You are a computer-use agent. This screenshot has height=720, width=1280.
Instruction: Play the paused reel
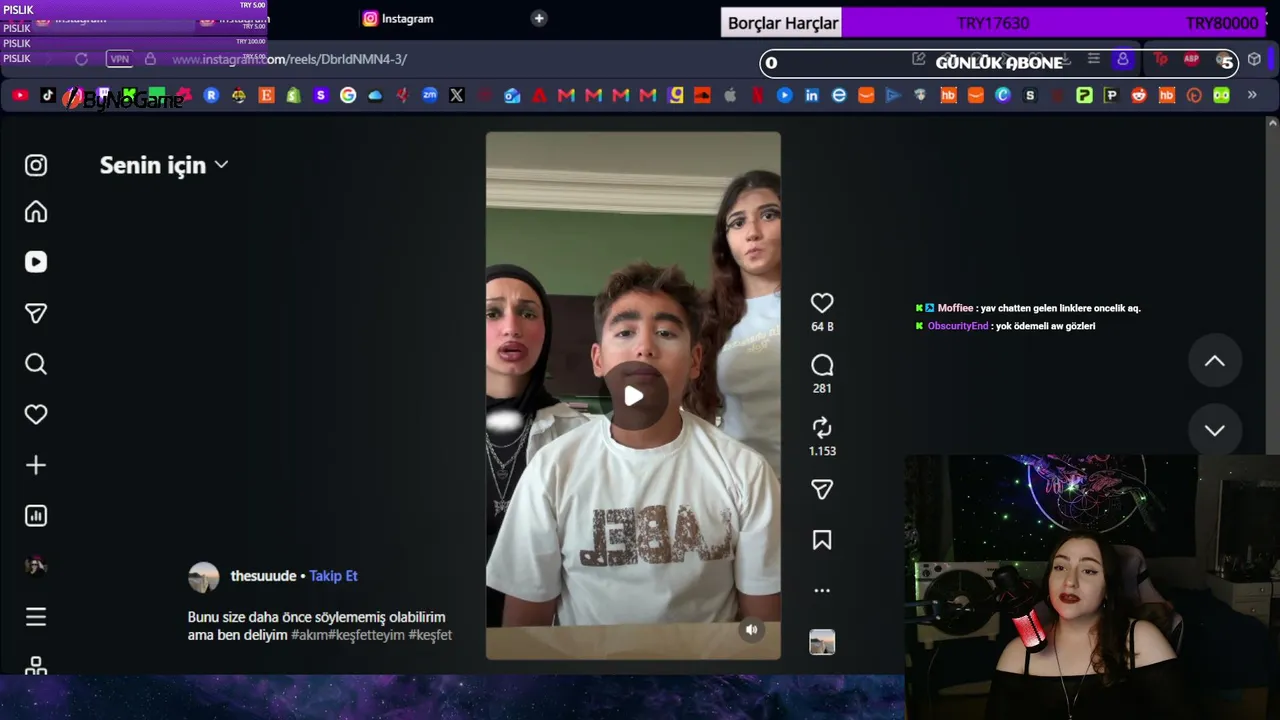pyautogui.click(x=634, y=396)
